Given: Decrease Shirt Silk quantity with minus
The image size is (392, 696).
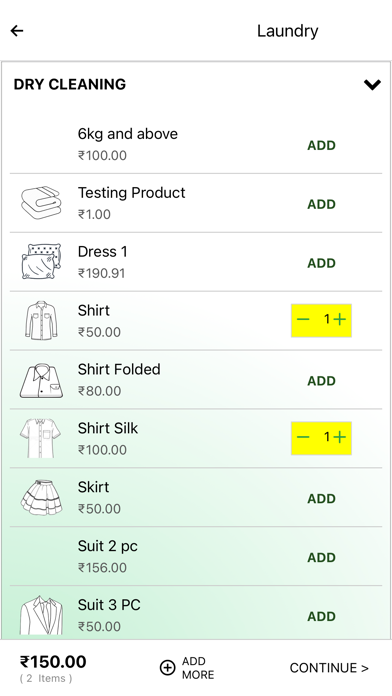Looking at the screenshot, I should pyautogui.click(x=303, y=437).
